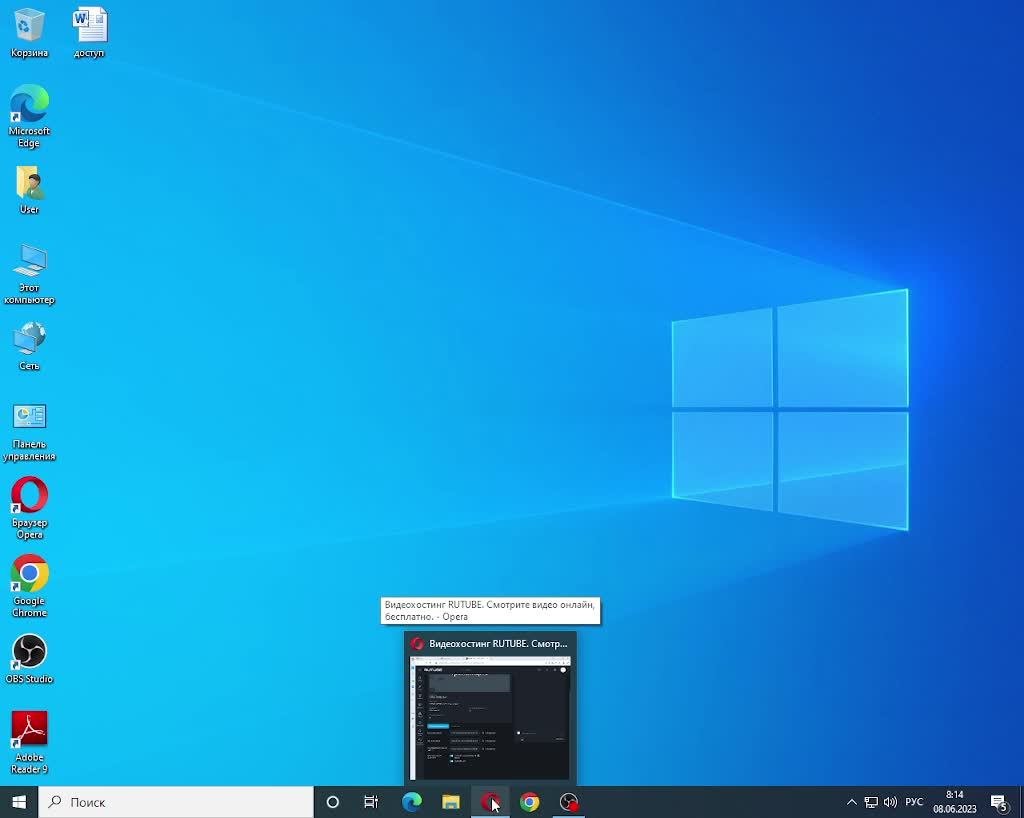The image size is (1024, 818).
Task: Select the Сеть network icon
Action: pyautogui.click(x=29, y=346)
